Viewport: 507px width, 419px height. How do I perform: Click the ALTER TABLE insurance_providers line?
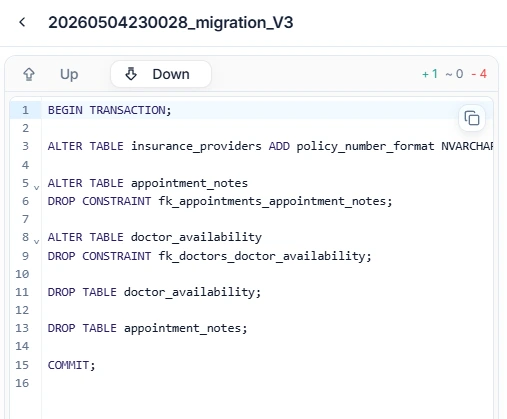[x=270, y=146]
